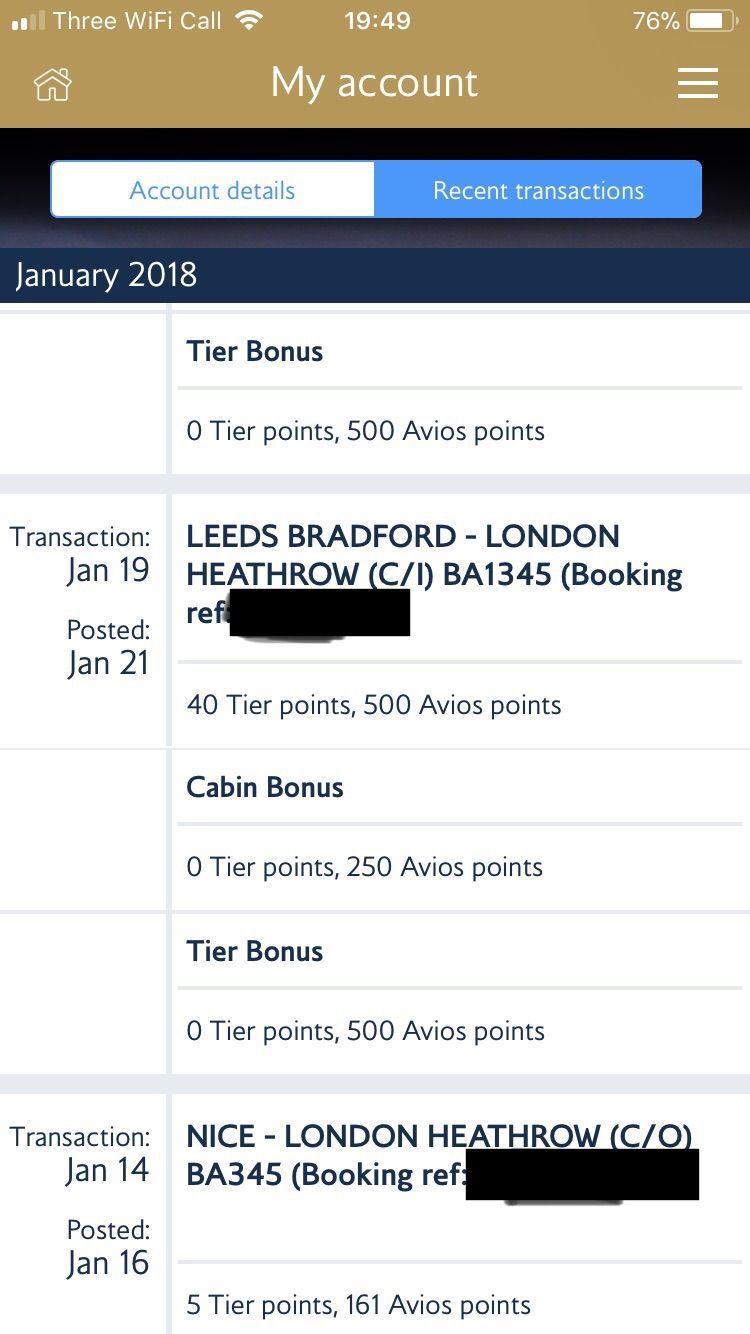This screenshot has width=750, height=1334.
Task: Tap the Jan 19 transaction date
Action: (108, 570)
